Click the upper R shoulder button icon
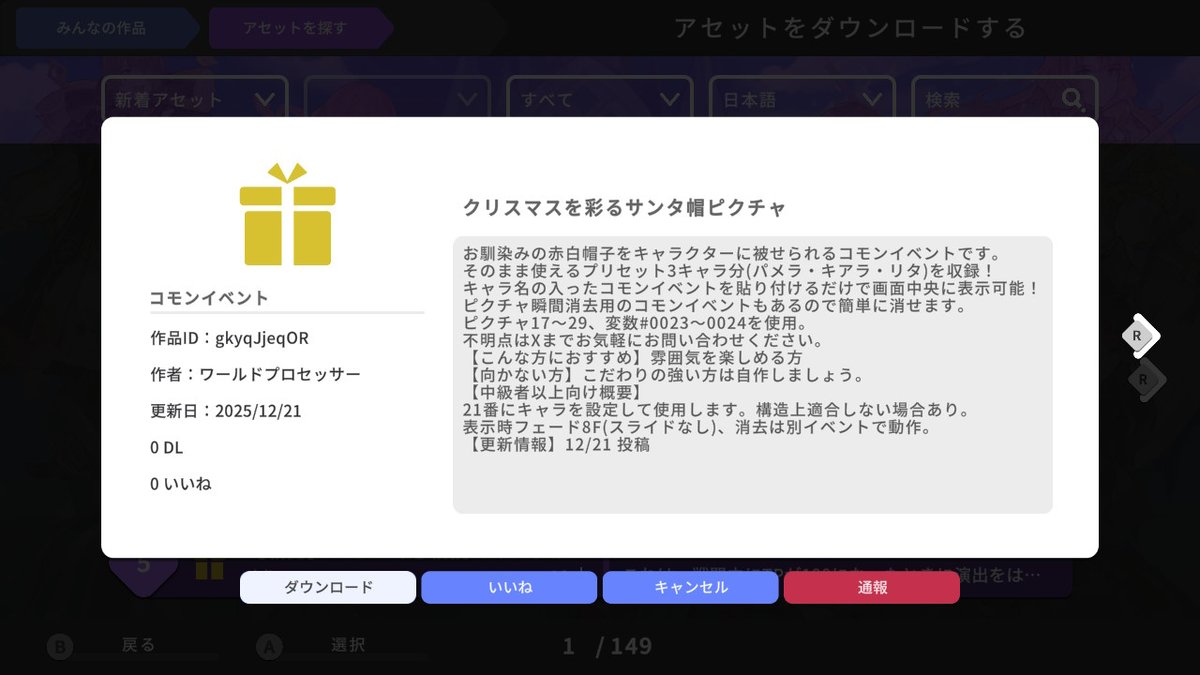The image size is (1200, 675). 1140,335
